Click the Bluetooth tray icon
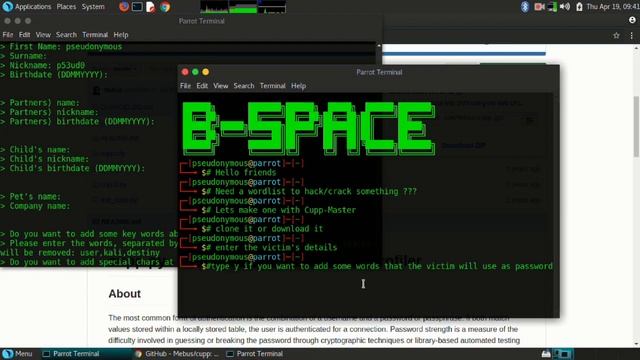Image resolution: width=640 pixels, height=360 pixels. 525,7
